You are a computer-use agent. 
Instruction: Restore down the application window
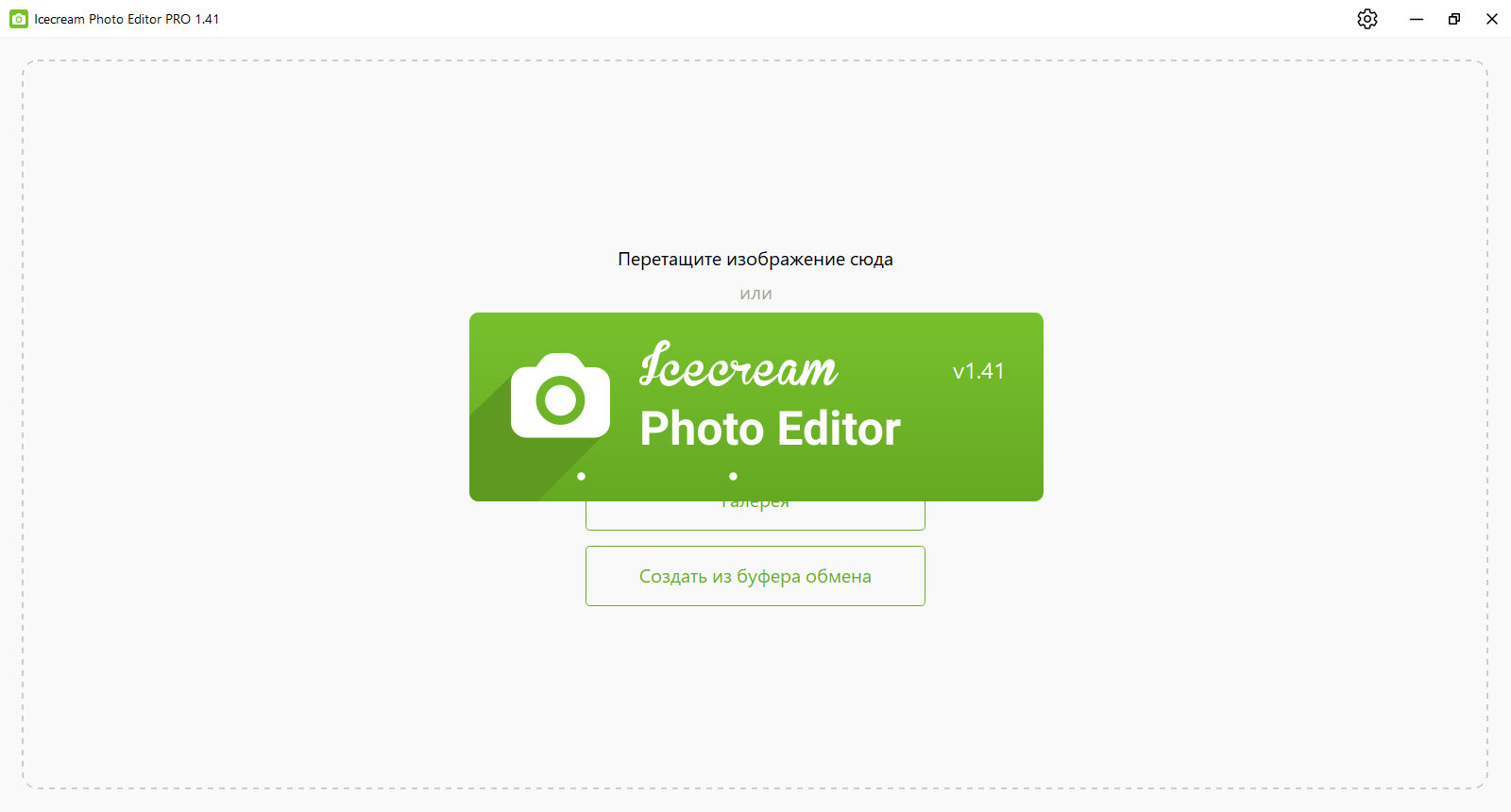[x=1454, y=19]
